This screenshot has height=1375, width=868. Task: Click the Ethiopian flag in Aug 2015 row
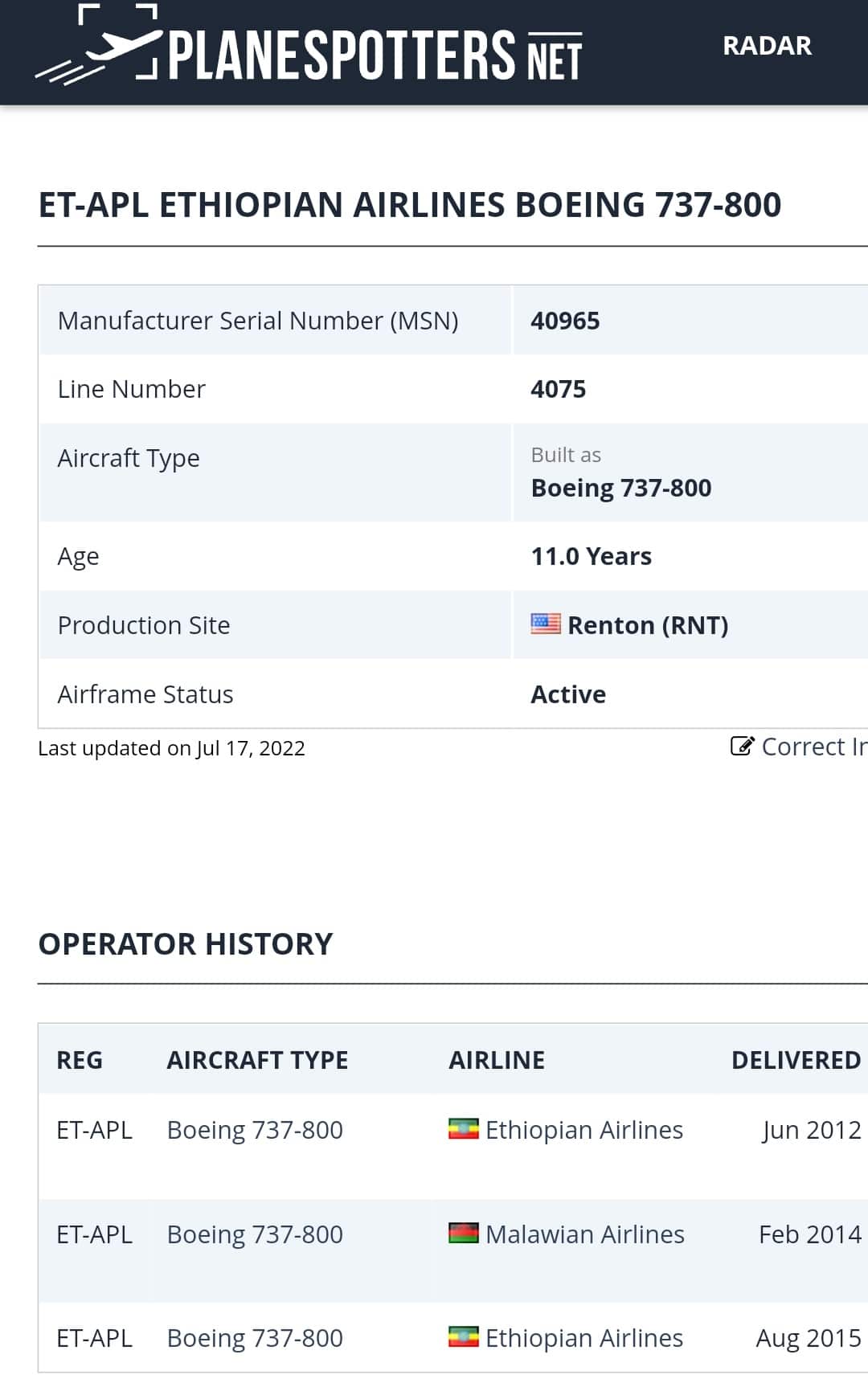click(x=463, y=1336)
